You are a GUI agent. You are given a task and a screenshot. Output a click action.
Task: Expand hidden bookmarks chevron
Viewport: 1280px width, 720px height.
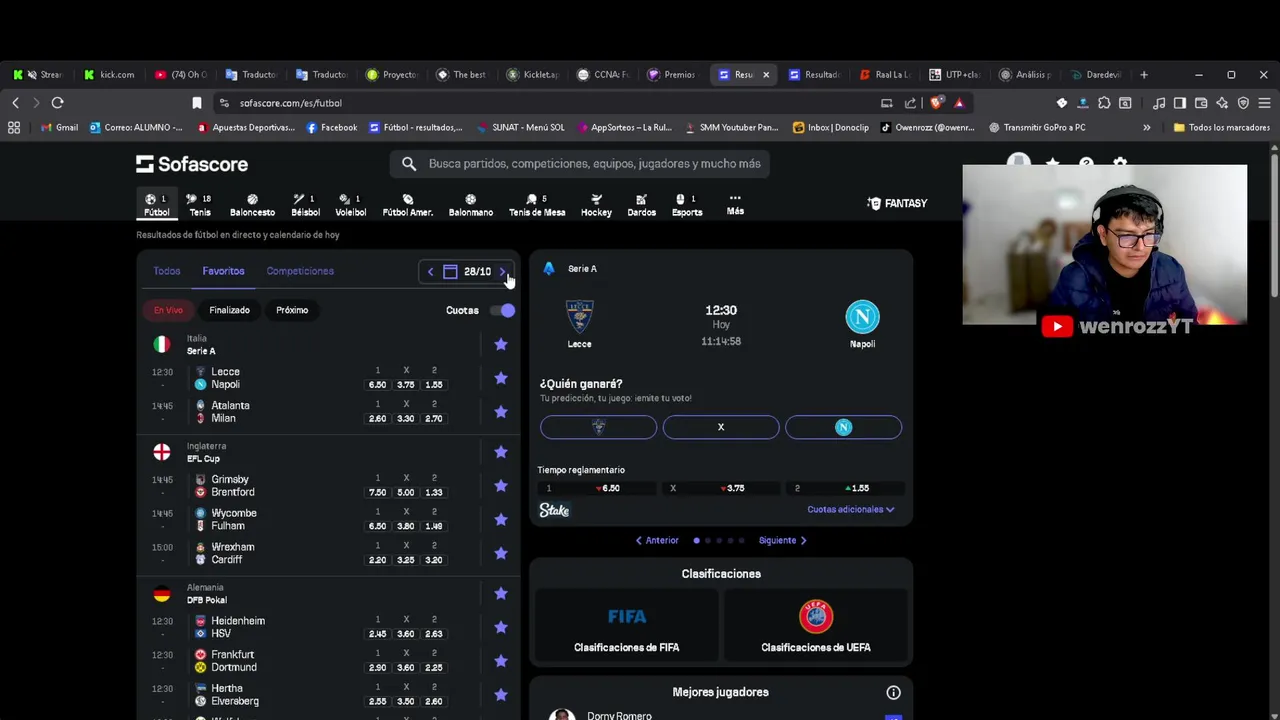coord(1146,127)
